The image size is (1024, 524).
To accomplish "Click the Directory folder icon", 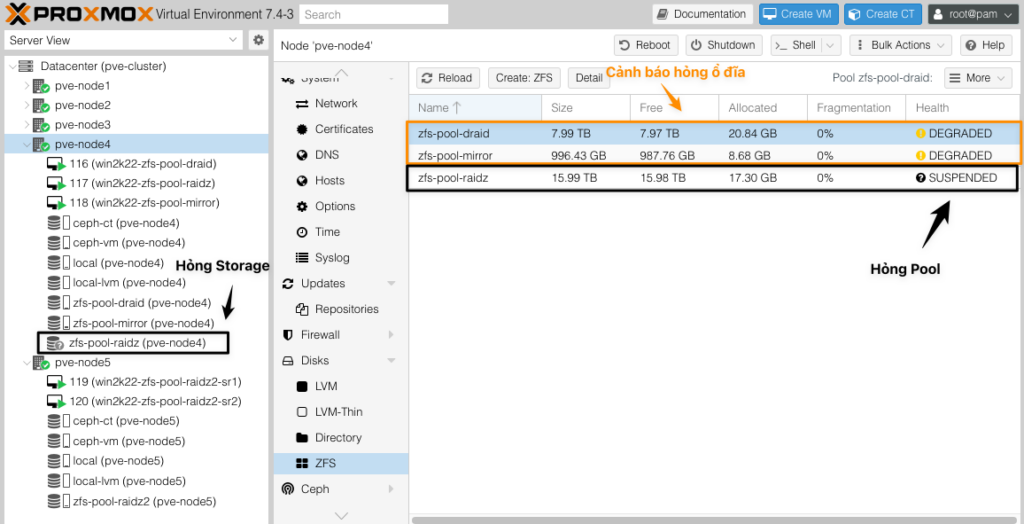I will click(x=302, y=438).
